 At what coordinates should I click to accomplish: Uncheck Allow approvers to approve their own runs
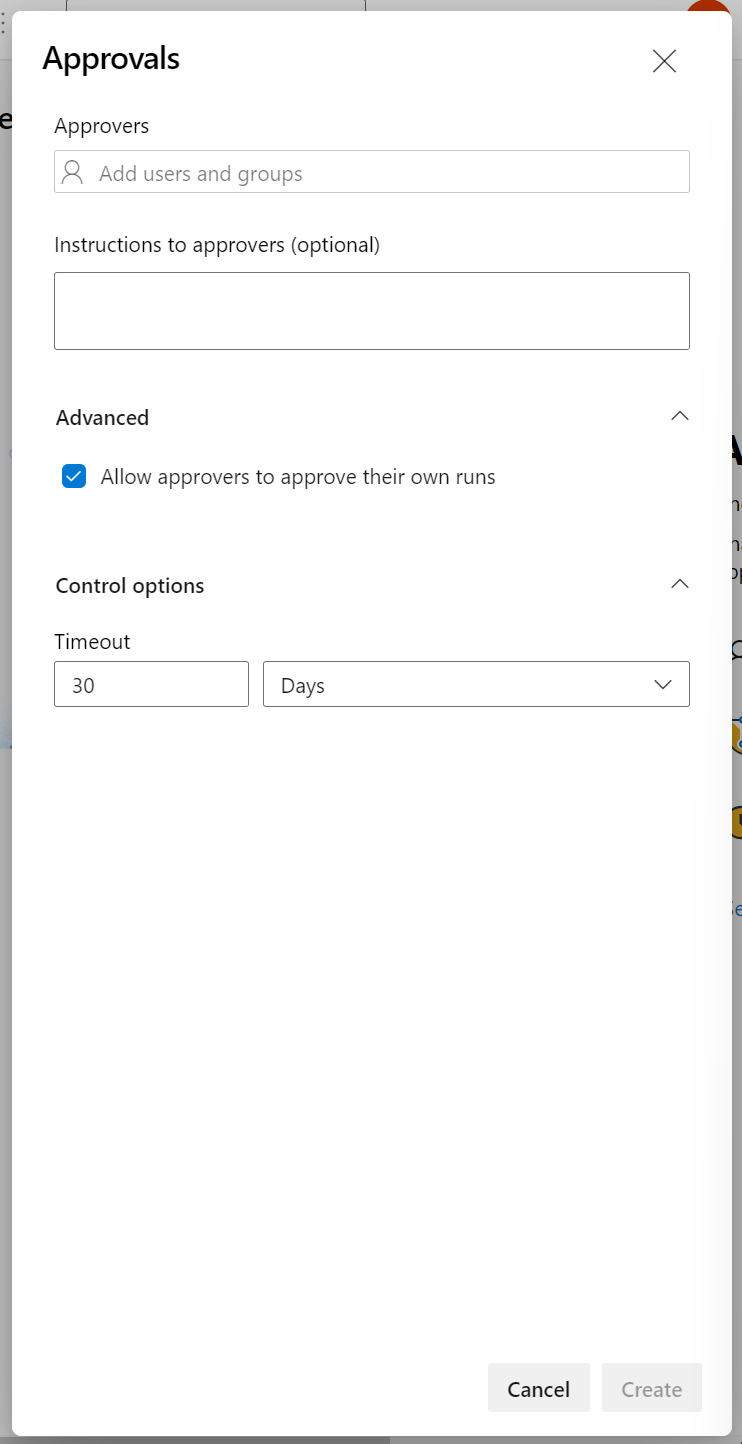point(74,477)
